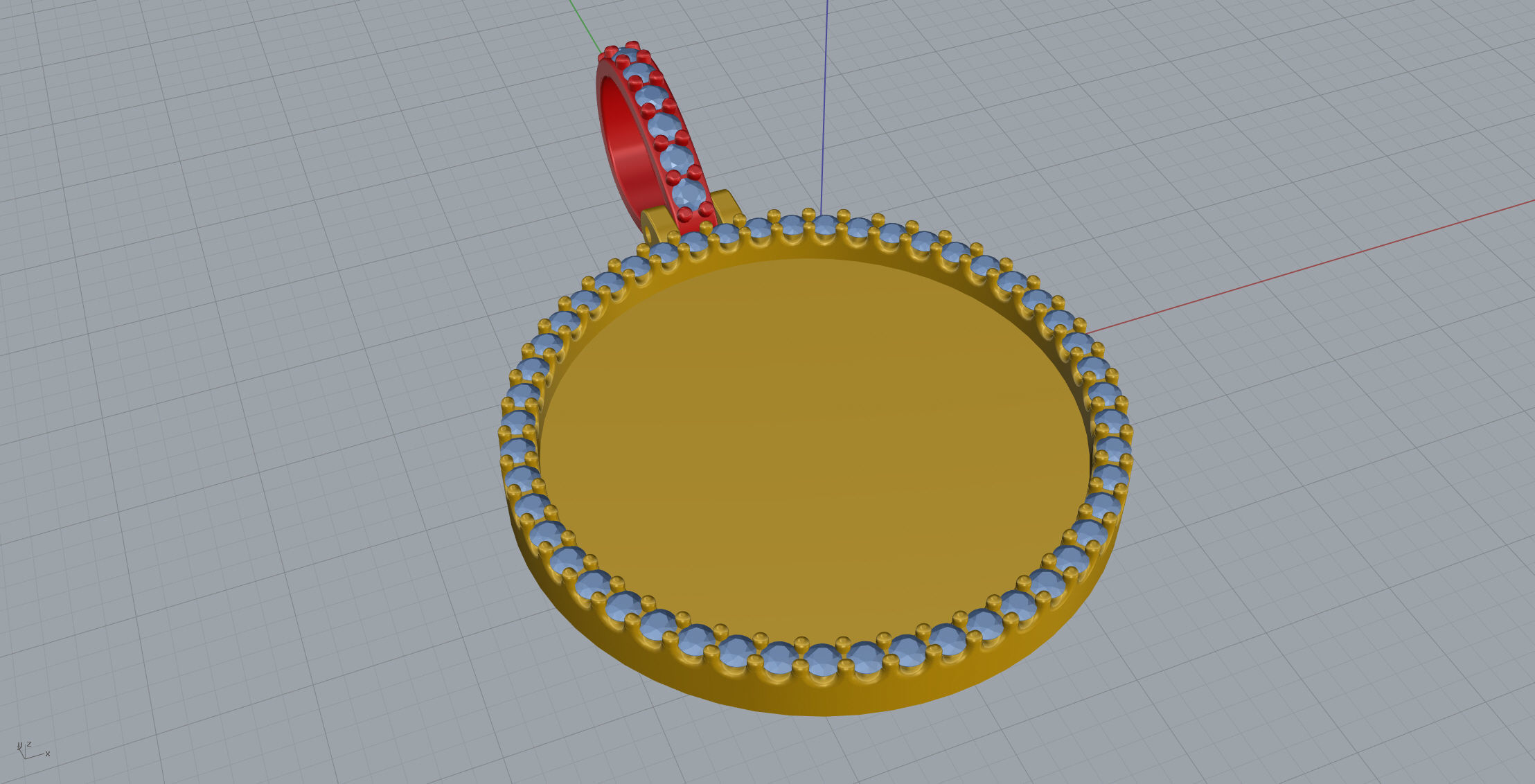Pick the green Y-axis line near the bail
This screenshot has height=784, width=1535.
coord(585,26)
